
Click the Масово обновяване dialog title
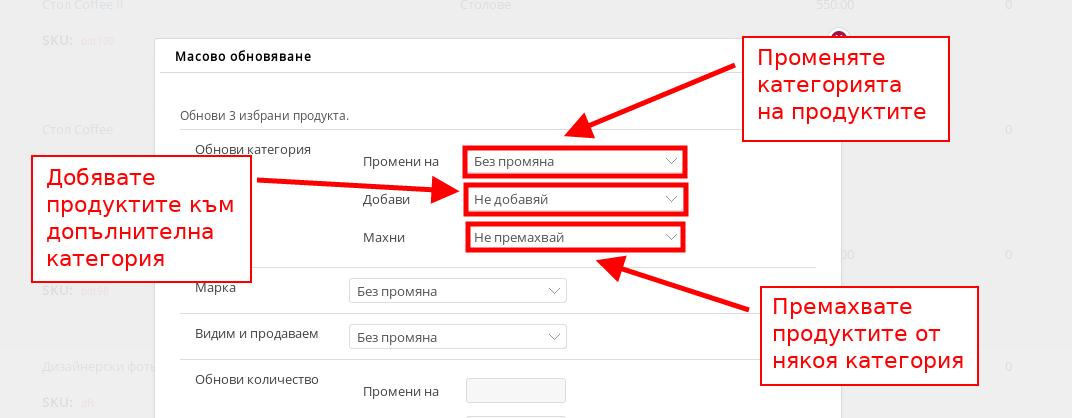242,57
